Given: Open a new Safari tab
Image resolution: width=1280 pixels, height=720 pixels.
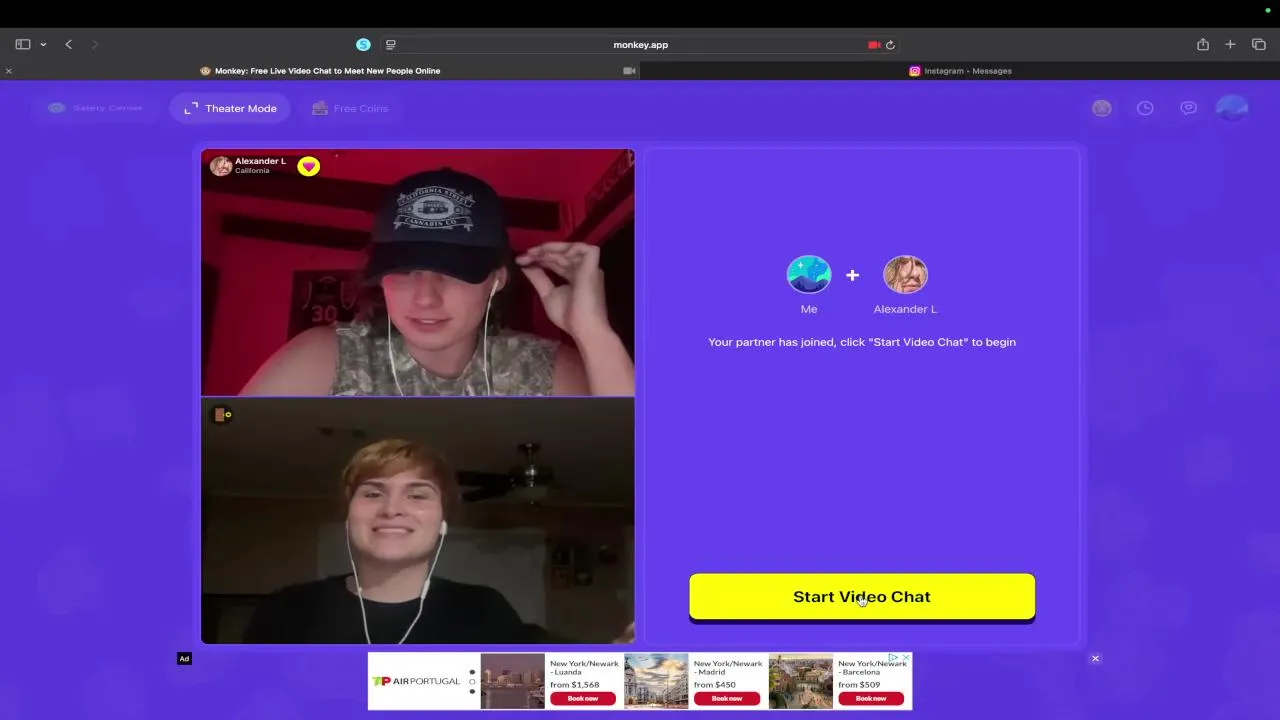Looking at the screenshot, I should [x=1231, y=44].
